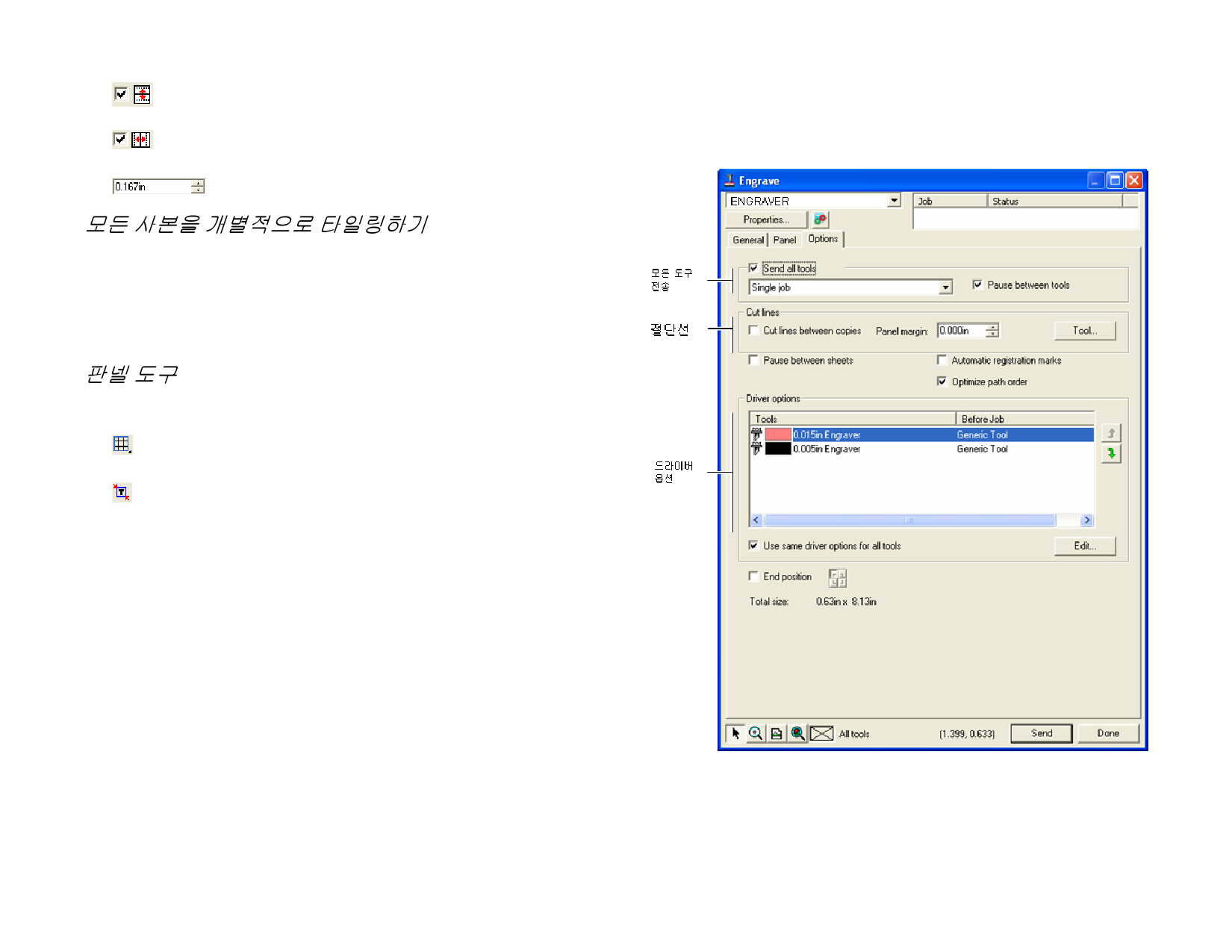Switch to the Panel tab
1232x952 pixels.
(784, 240)
